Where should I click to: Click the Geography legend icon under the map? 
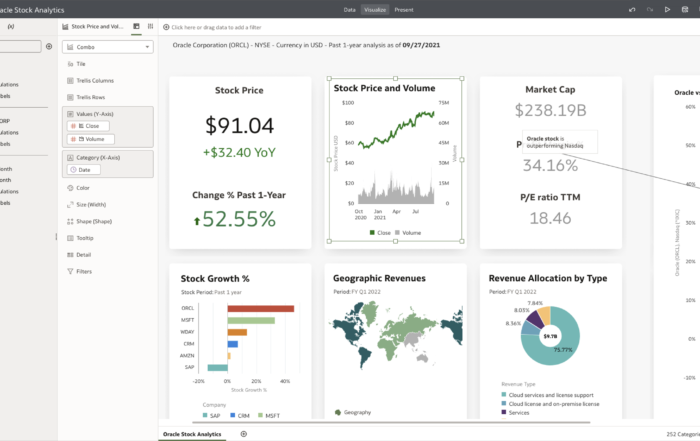338,412
